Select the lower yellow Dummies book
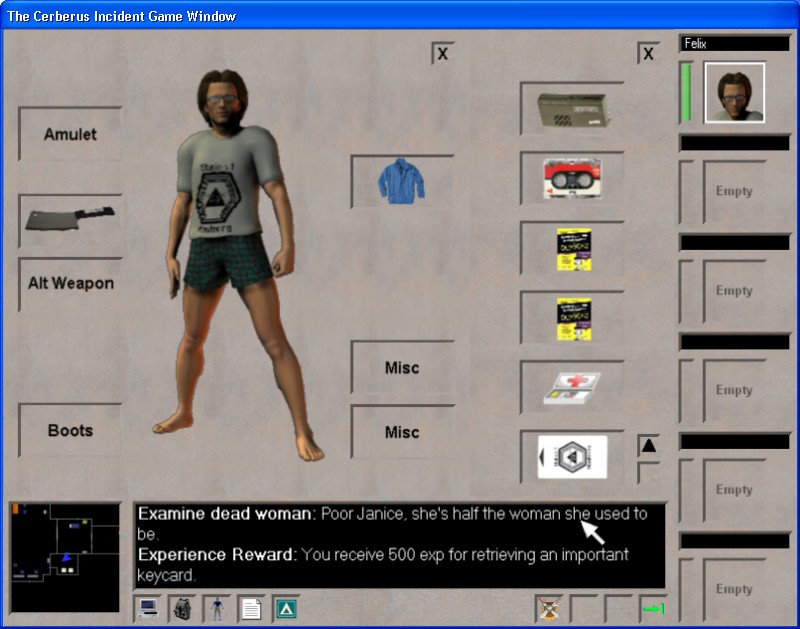 click(x=572, y=318)
